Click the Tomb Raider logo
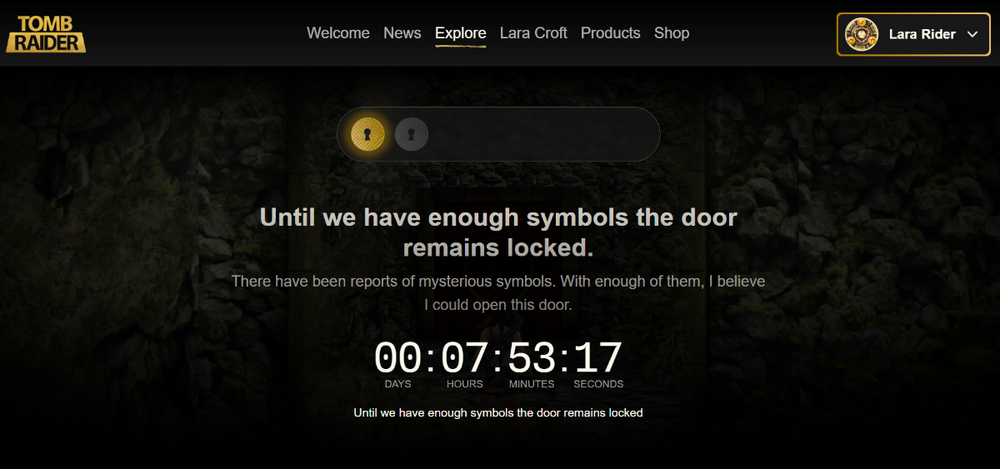The width and height of the screenshot is (1000, 469). tap(45, 33)
